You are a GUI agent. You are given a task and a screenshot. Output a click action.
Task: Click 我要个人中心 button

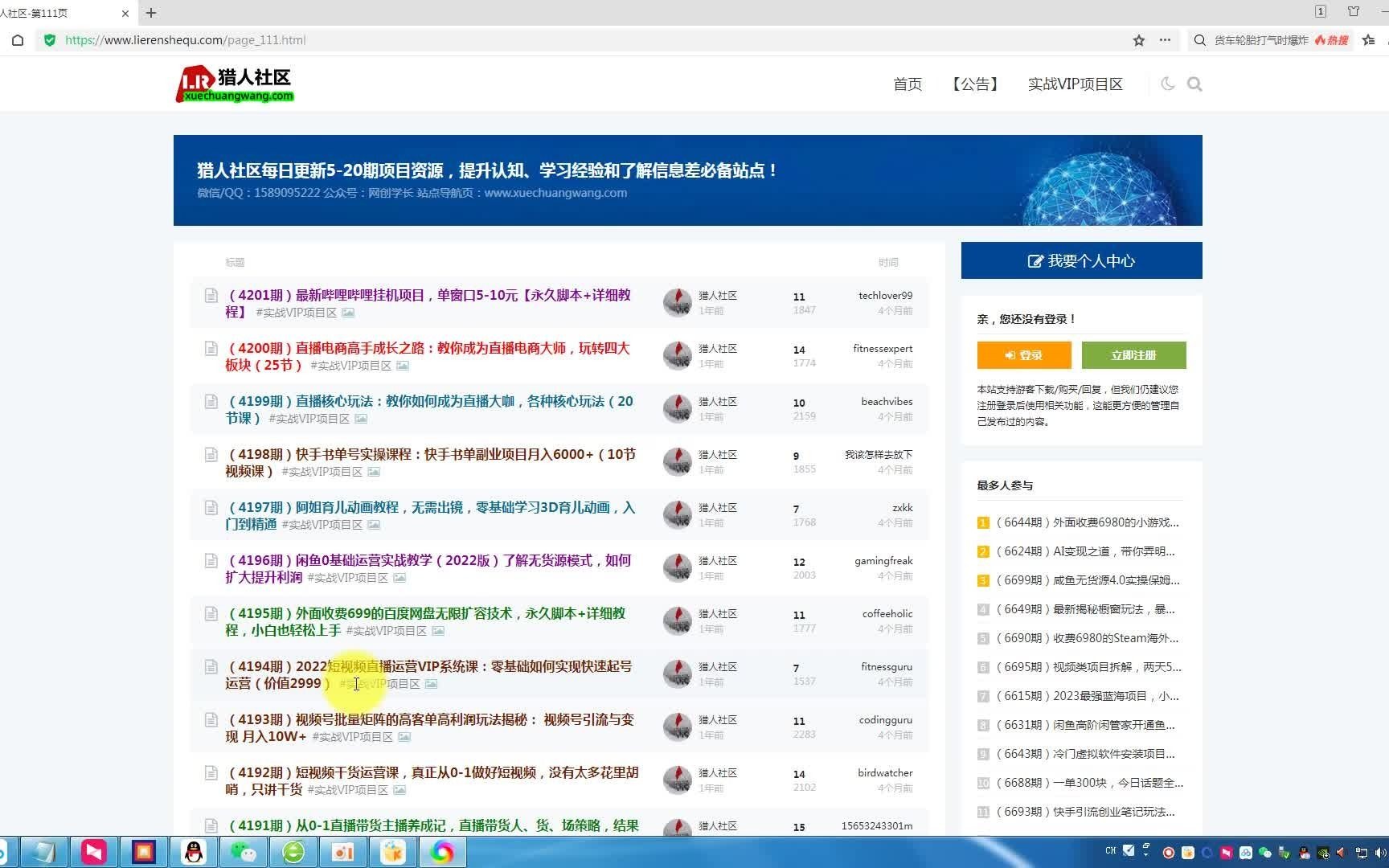pos(1081,260)
